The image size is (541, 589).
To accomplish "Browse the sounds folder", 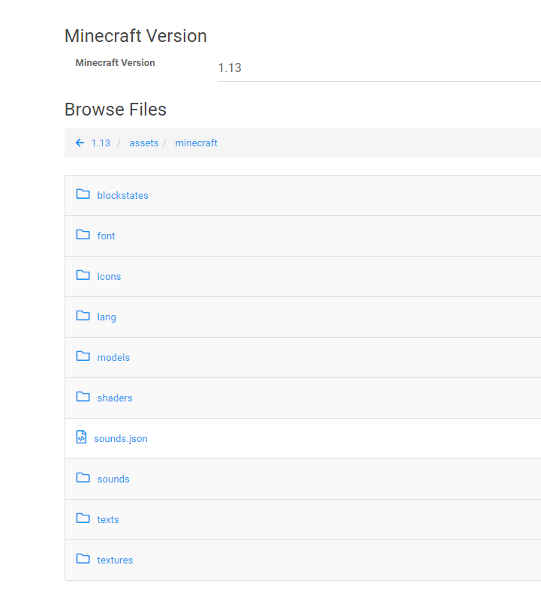I will pos(113,479).
